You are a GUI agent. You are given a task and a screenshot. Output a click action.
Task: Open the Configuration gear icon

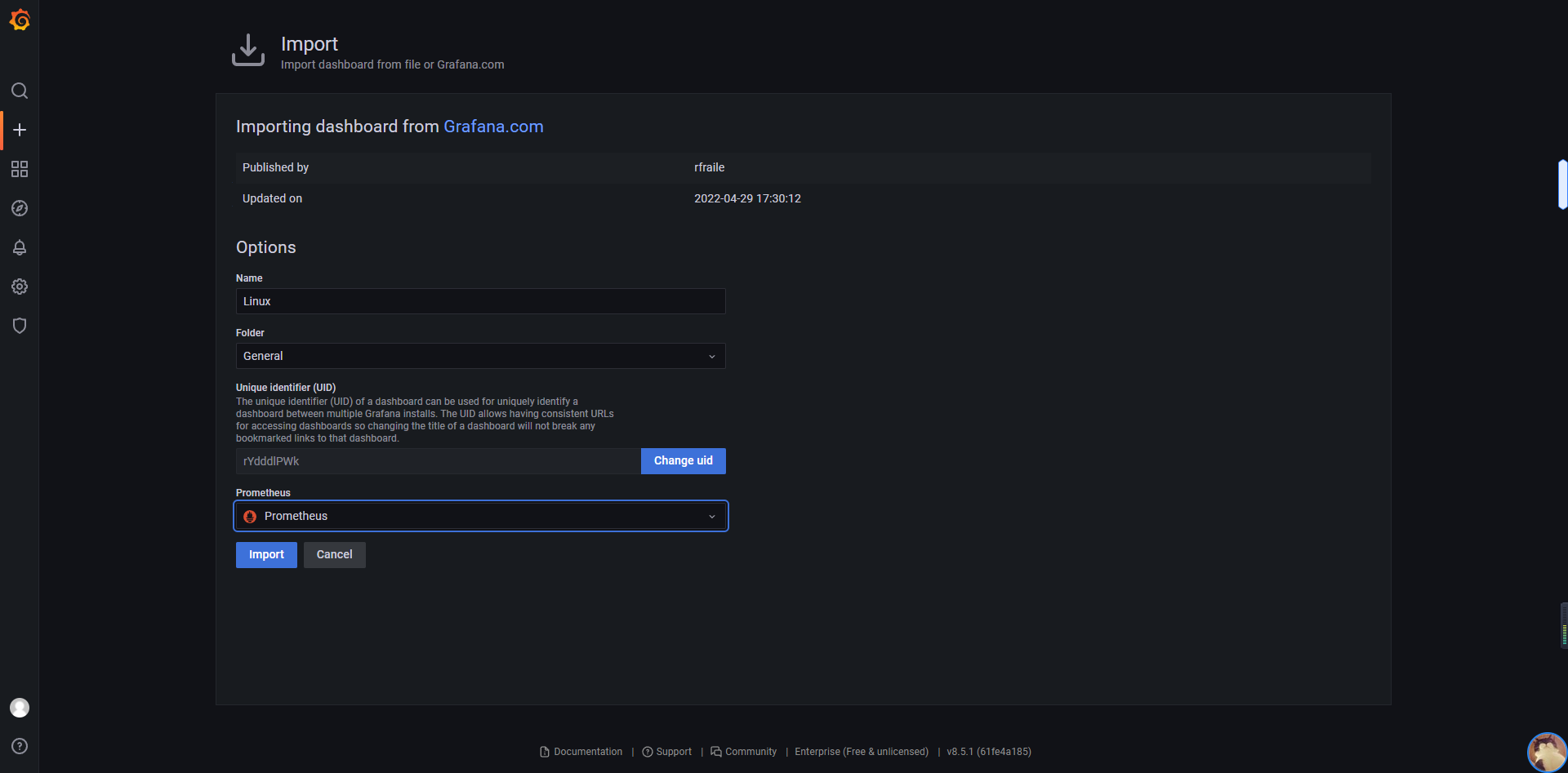tap(20, 287)
